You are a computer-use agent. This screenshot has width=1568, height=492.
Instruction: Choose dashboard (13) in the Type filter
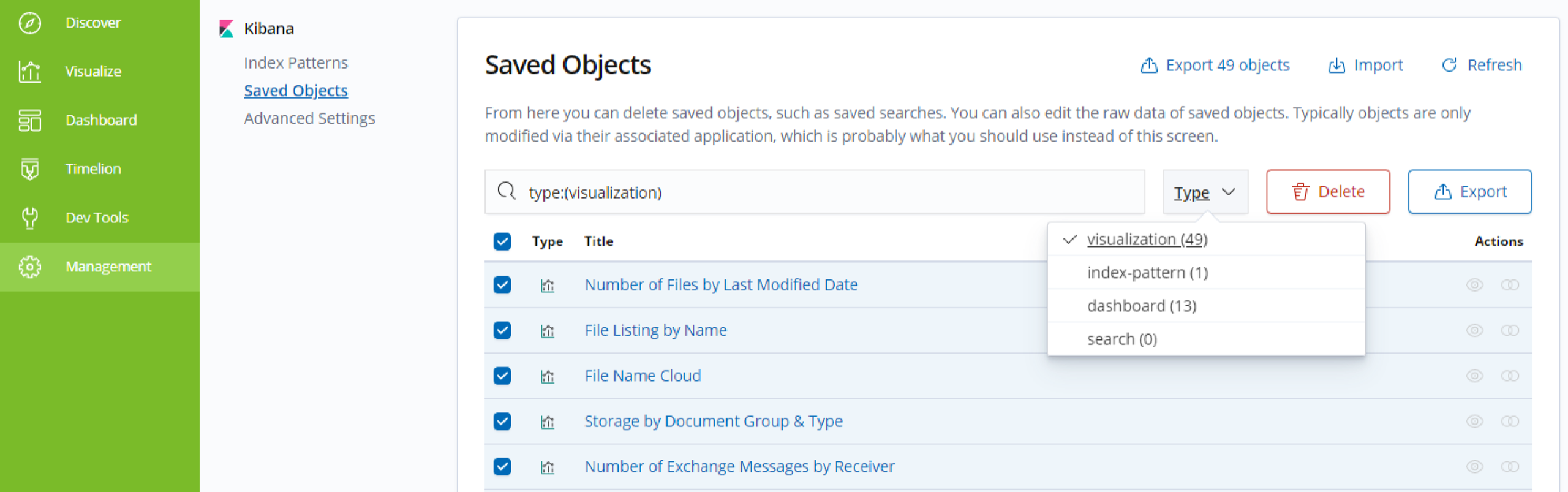coord(1141,306)
